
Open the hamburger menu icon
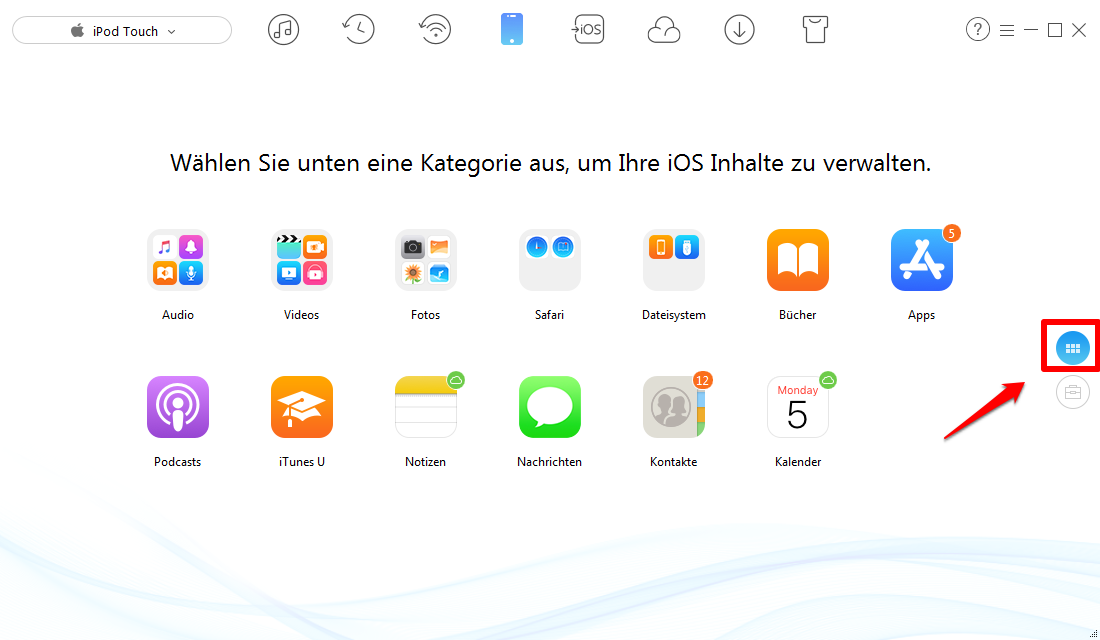point(1007,30)
